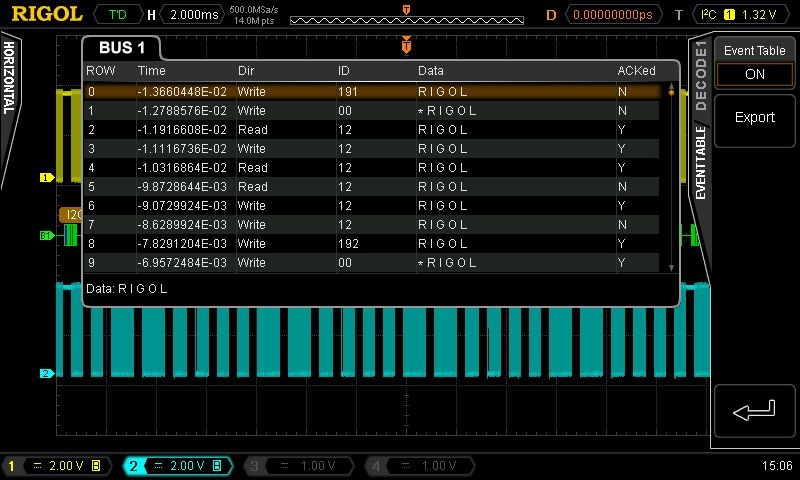Open the DECODE1 EVENTTABLE side tab

coord(701,120)
